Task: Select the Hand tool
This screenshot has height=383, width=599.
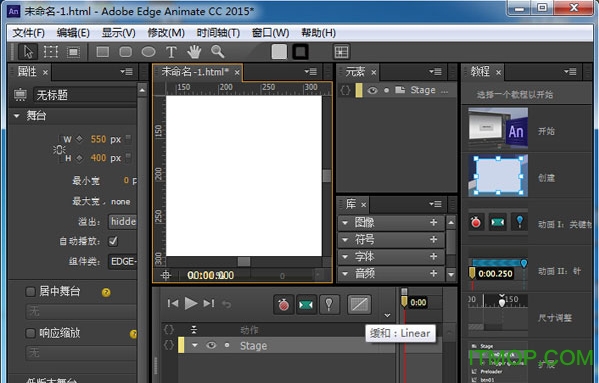Action: pos(194,52)
